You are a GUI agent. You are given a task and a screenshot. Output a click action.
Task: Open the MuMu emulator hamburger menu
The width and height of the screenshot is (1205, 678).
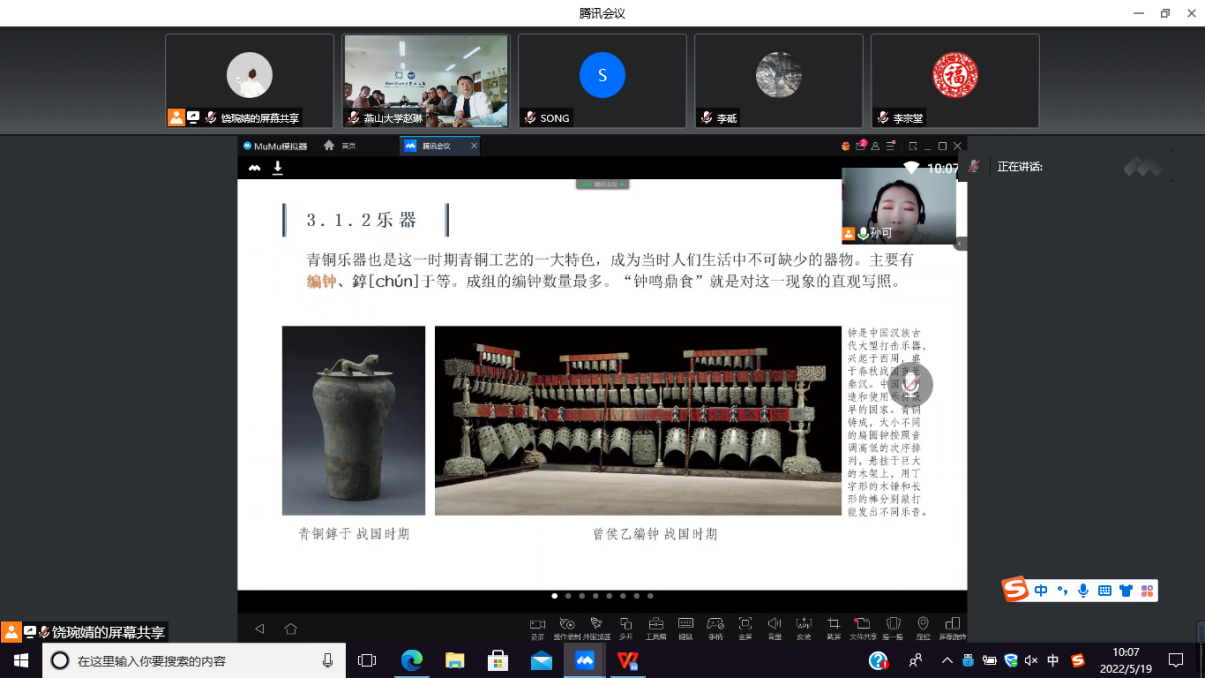pyautogui.click(x=890, y=146)
